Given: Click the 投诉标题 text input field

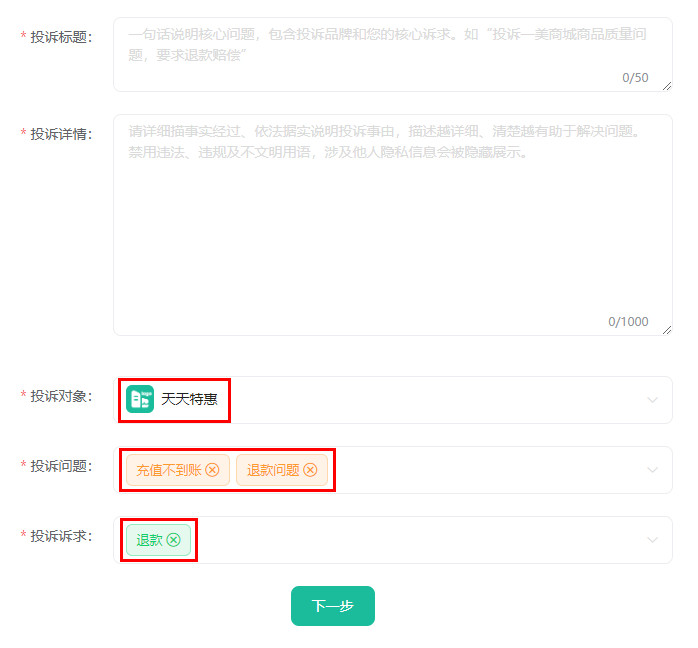Looking at the screenshot, I should tap(393, 55).
